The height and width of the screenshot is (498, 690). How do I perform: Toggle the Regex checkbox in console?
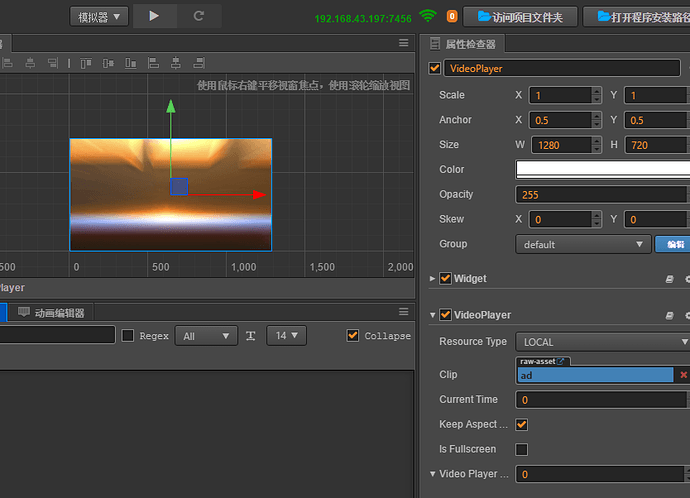pos(128,336)
